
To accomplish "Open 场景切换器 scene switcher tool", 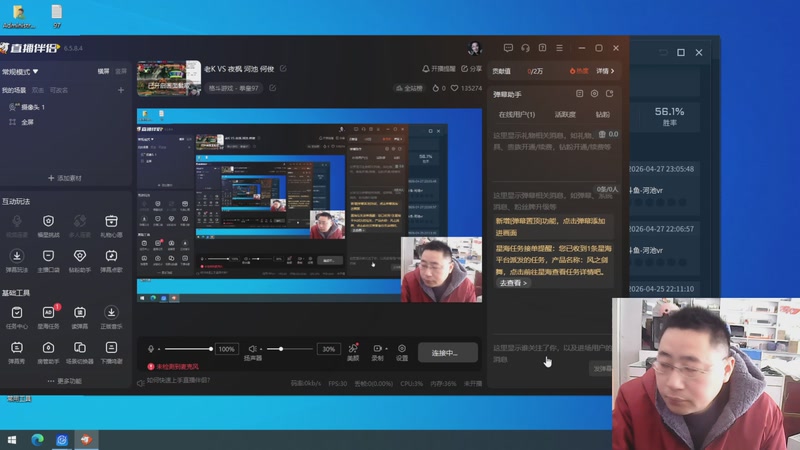I will [80, 352].
